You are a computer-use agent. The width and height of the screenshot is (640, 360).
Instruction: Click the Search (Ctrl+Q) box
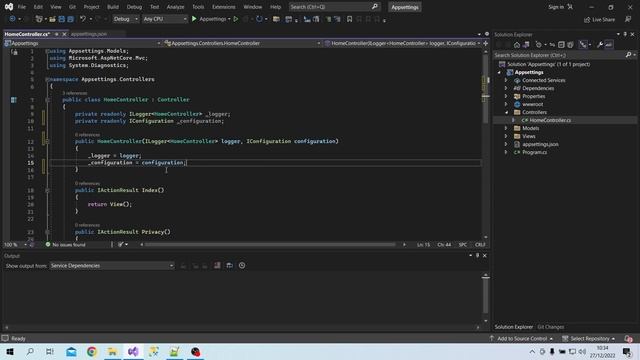pos(334,7)
